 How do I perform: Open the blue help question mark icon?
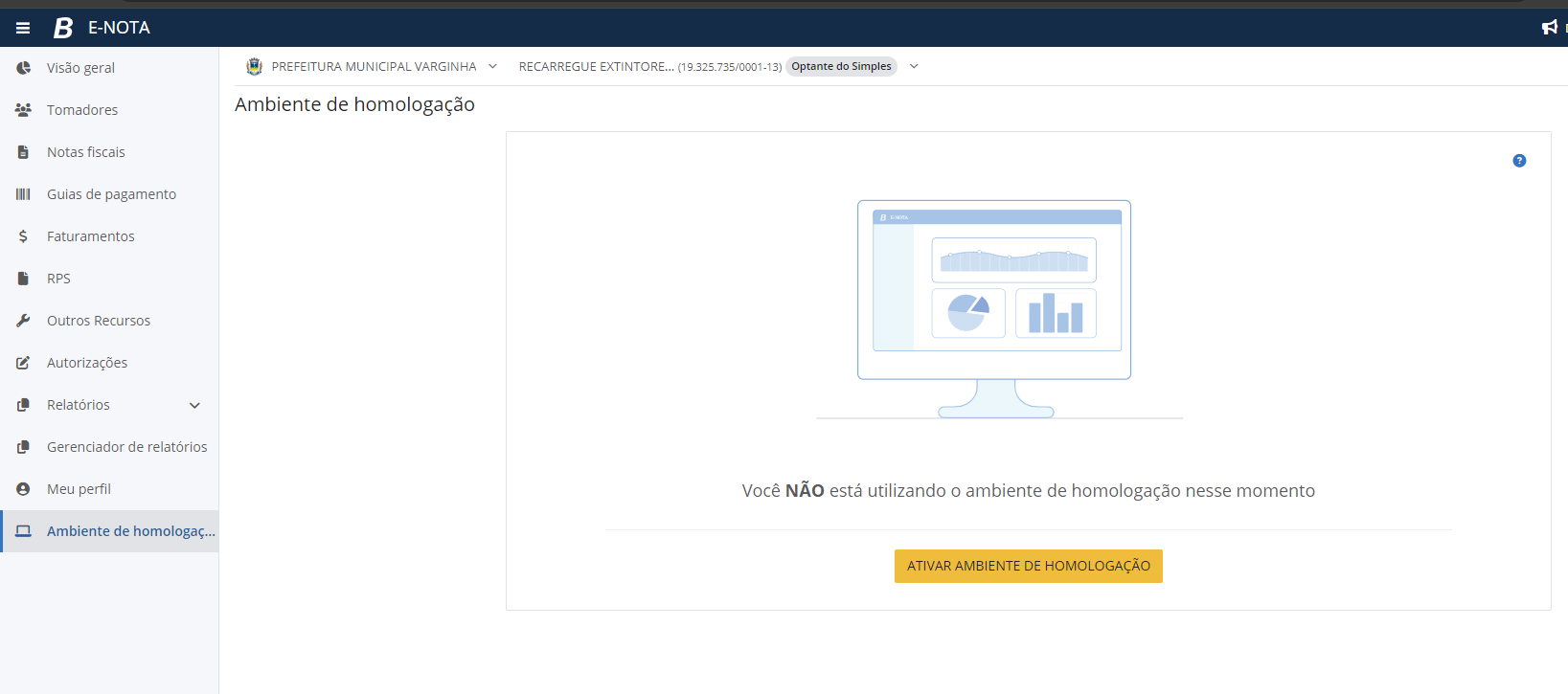pyautogui.click(x=1519, y=161)
